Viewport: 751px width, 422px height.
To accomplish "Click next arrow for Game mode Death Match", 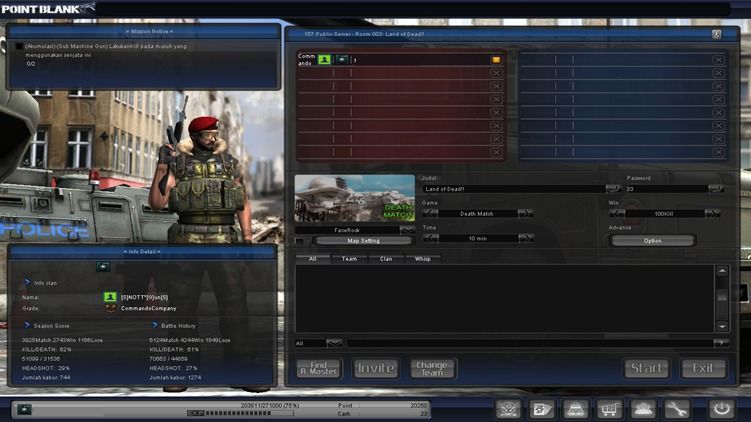I will (x=525, y=213).
